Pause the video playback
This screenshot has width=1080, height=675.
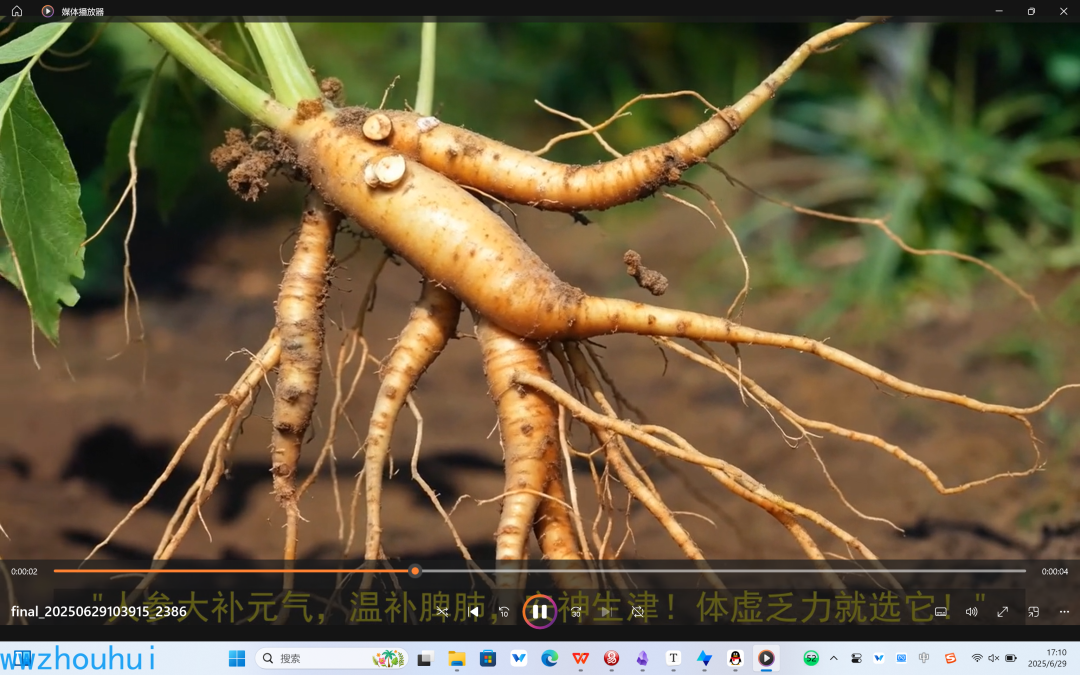click(x=539, y=611)
